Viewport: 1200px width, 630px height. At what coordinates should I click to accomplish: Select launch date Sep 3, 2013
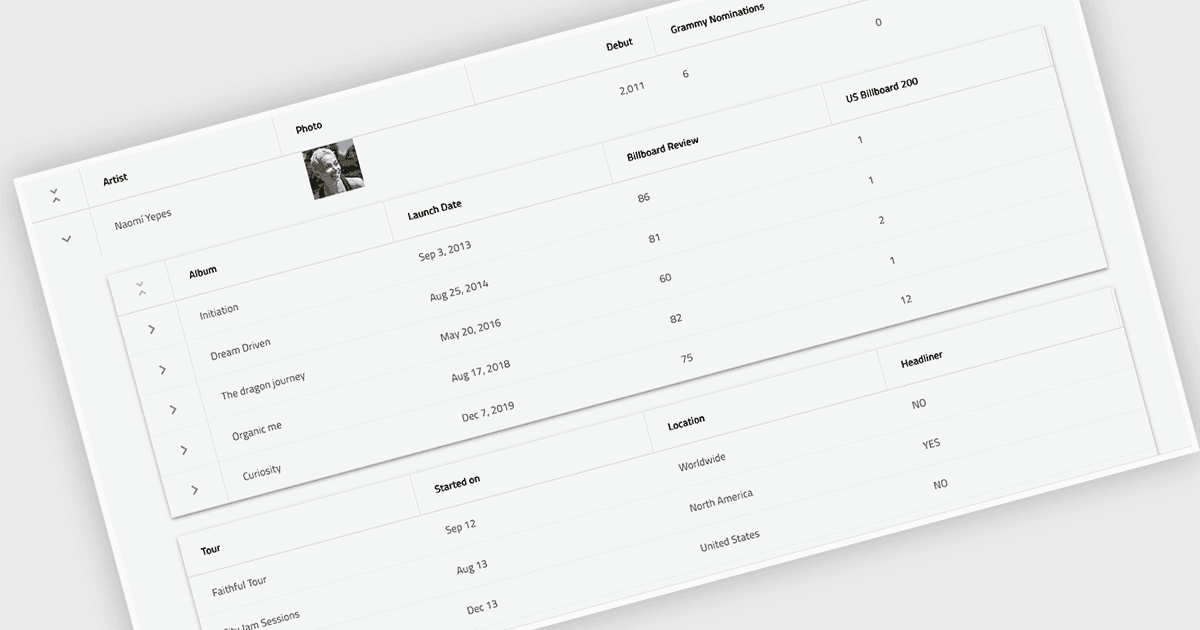[x=444, y=251]
